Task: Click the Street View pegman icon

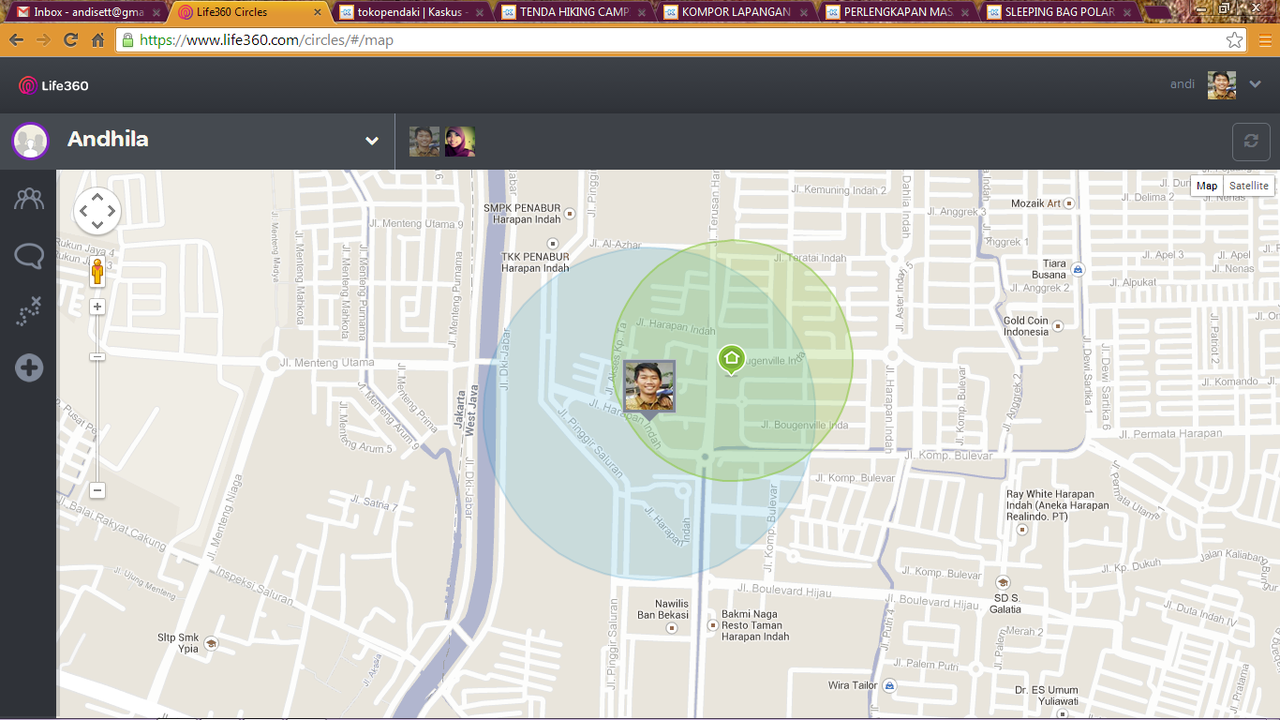Action: 97,272
